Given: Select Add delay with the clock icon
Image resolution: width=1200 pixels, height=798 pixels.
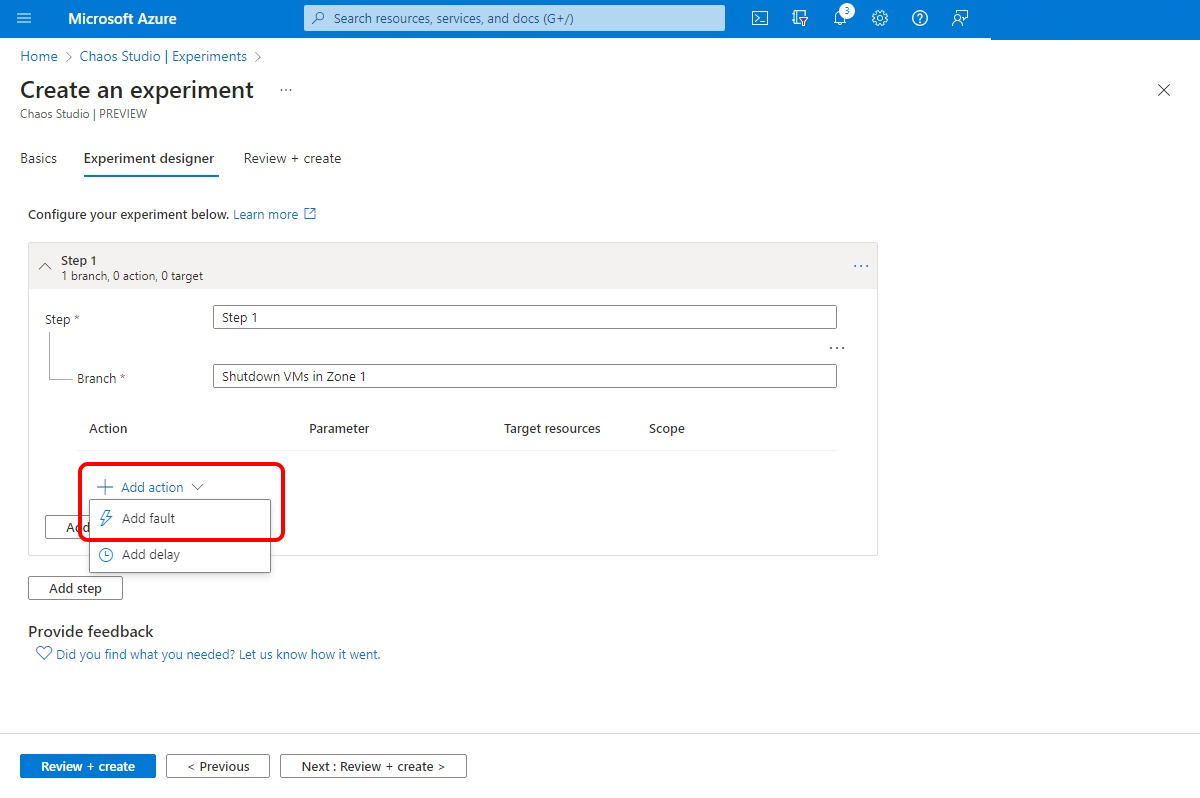Looking at the screenshot, I should coord(148,554).
